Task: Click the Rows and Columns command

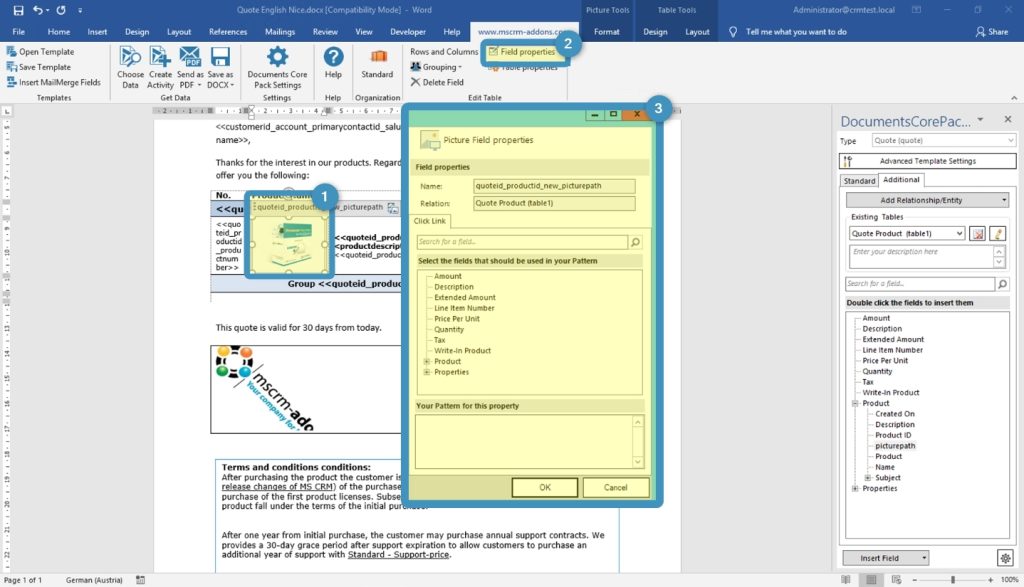Action: (444, 52)
